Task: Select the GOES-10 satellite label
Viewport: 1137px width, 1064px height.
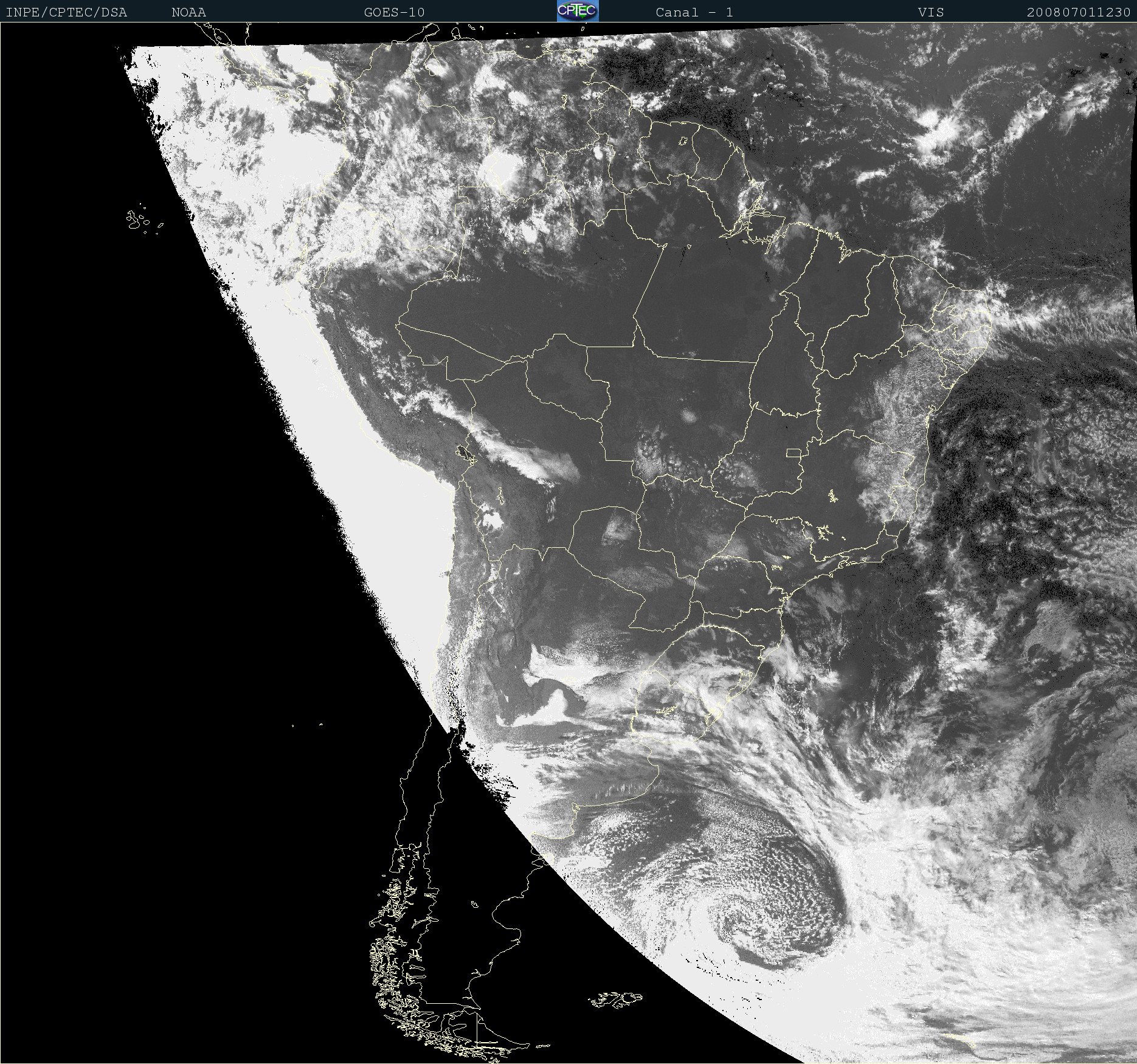Action: tap(395, 12)
